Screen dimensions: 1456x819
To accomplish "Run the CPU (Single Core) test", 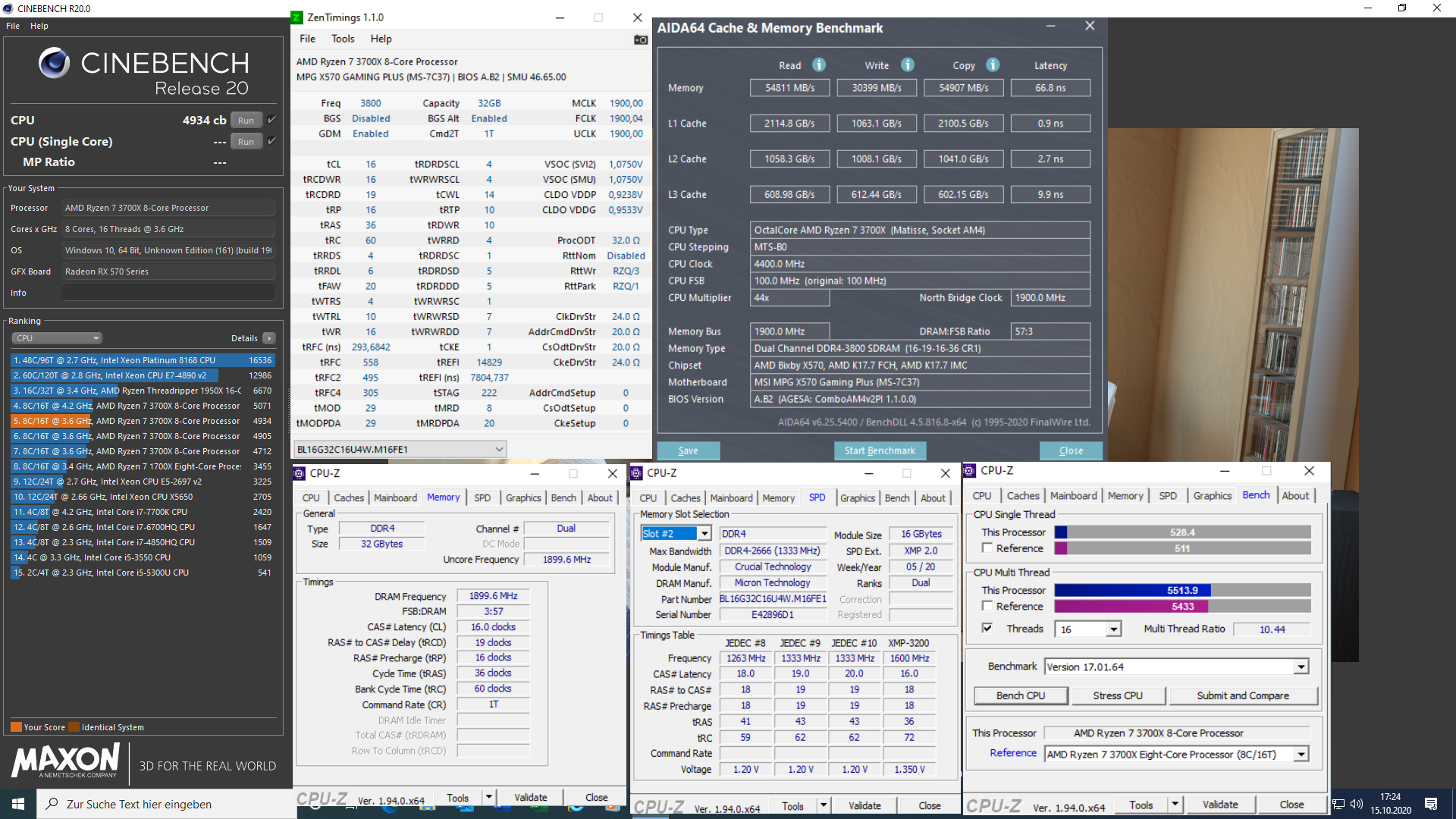I will click(246, 141).
